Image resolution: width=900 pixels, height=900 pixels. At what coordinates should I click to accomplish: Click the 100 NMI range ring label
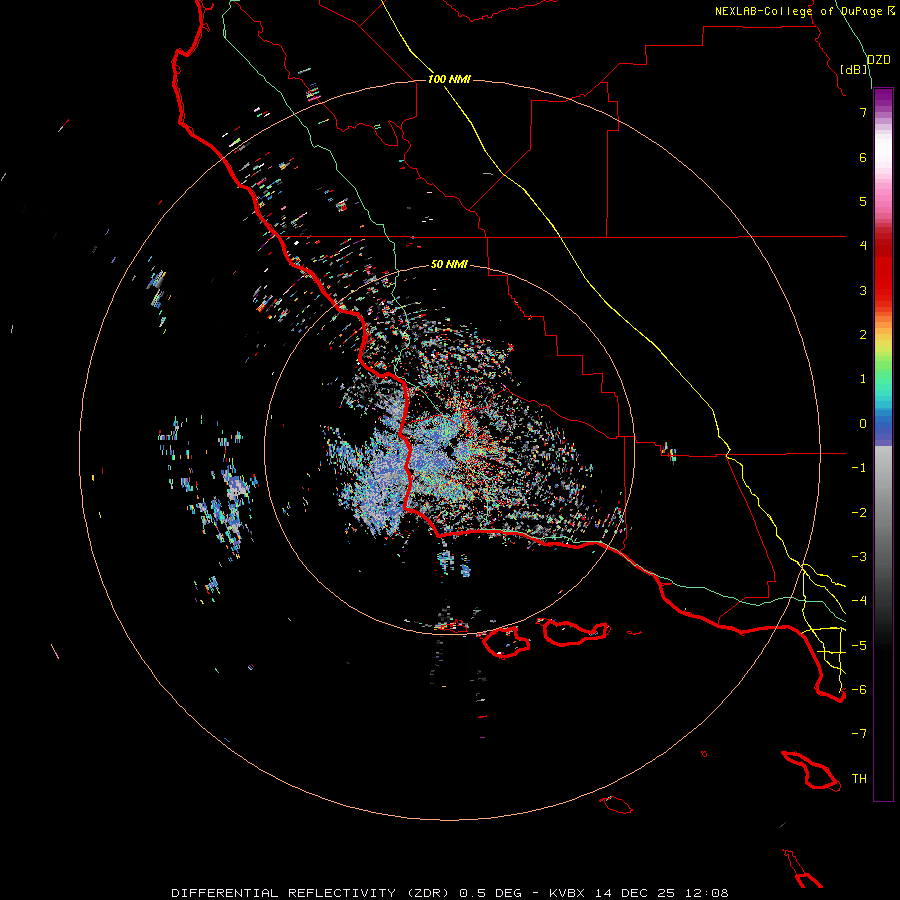[x=449, y=79]
